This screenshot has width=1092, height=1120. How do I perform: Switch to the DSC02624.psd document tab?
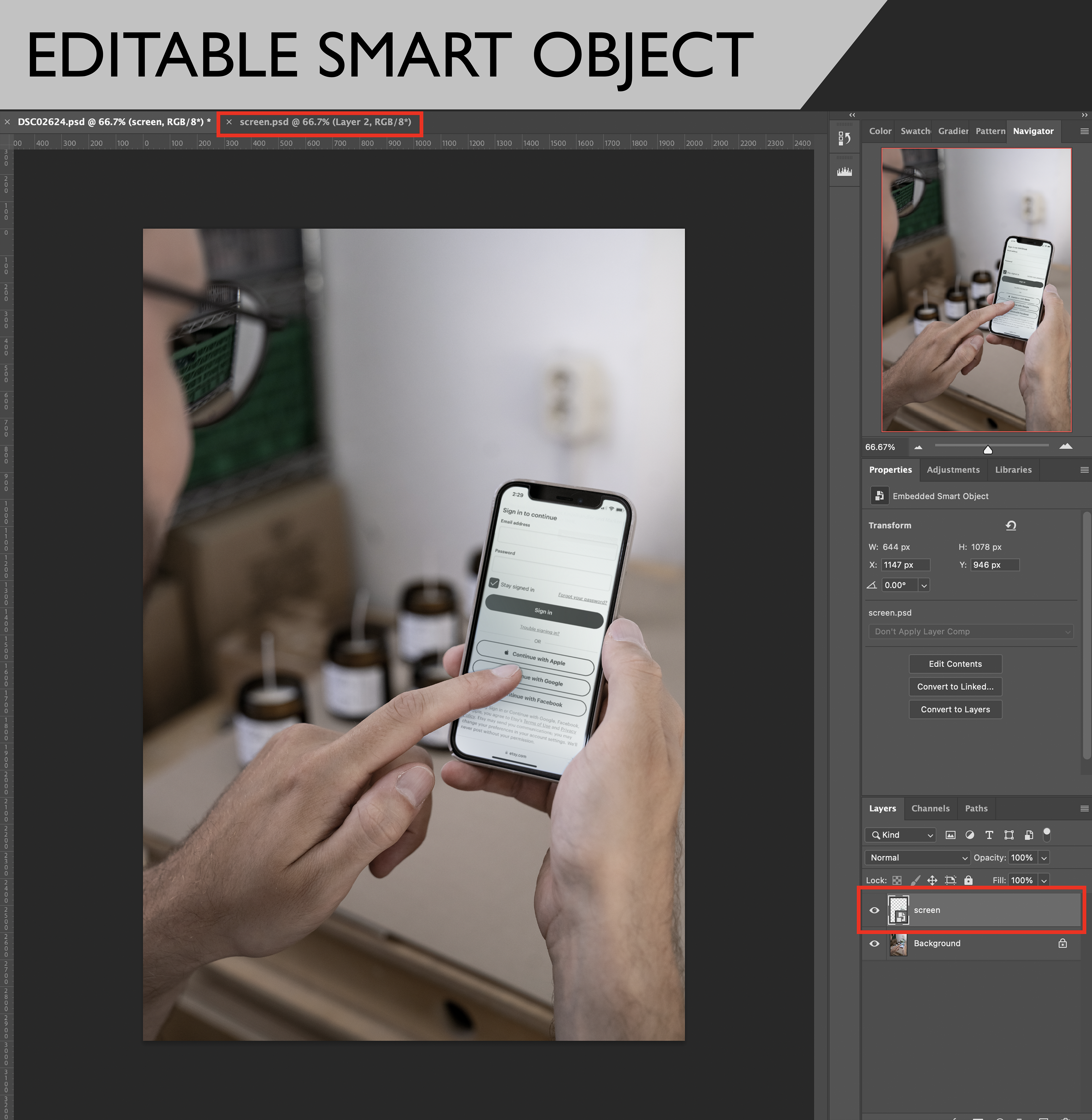point(113,122)
